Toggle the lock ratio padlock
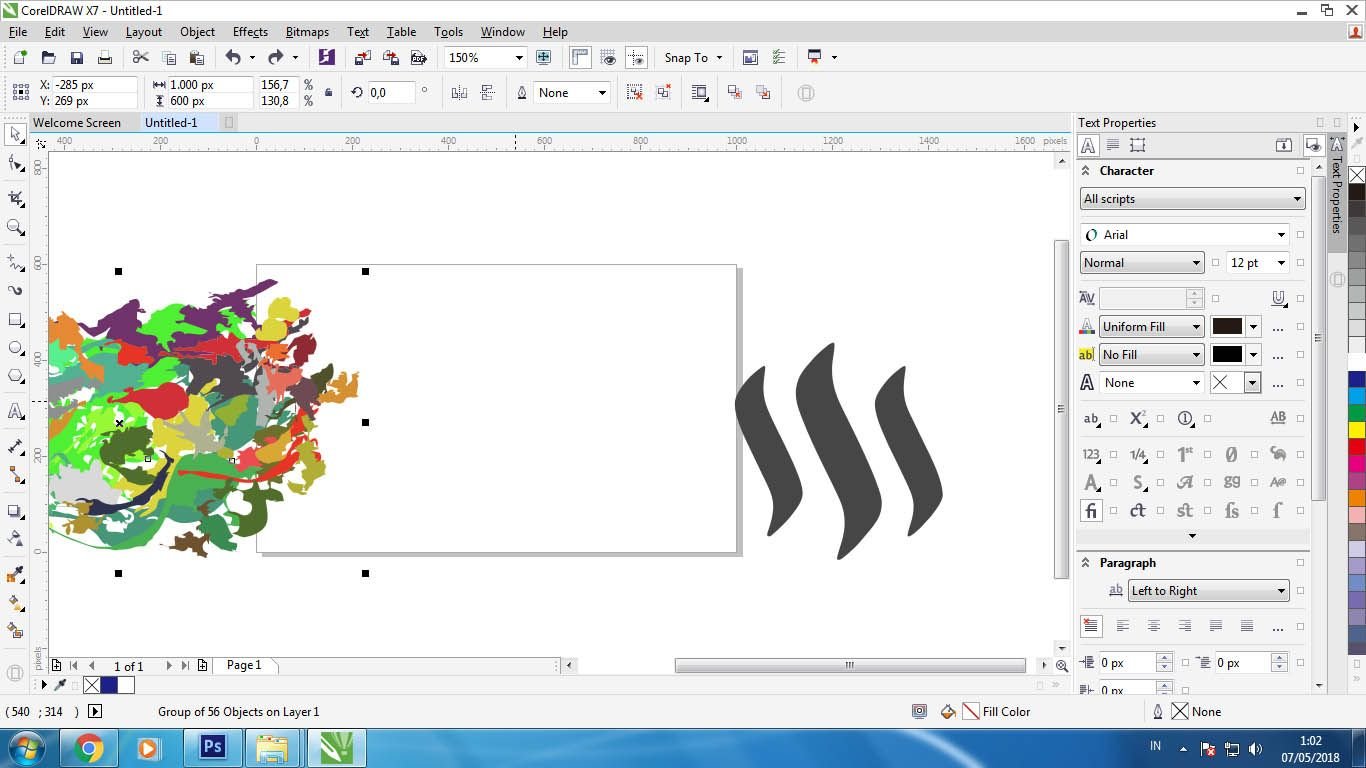 click(x=329, y=93)
